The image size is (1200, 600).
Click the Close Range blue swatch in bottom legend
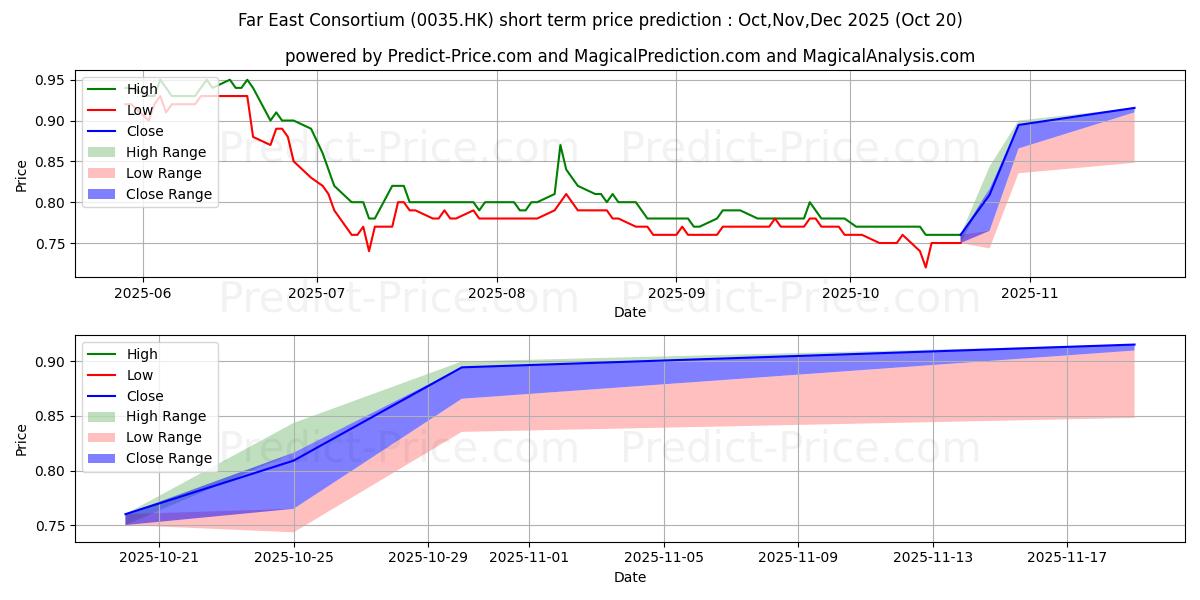pos(104,458)
